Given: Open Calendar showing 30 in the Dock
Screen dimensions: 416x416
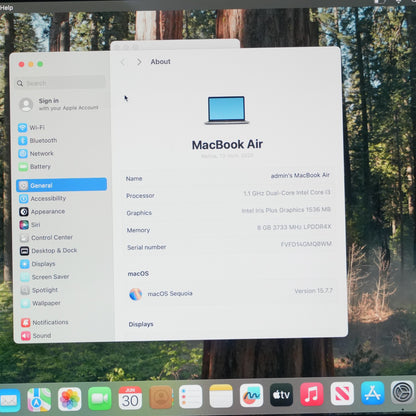Looking at the screenshot, I should coord(130,398).
